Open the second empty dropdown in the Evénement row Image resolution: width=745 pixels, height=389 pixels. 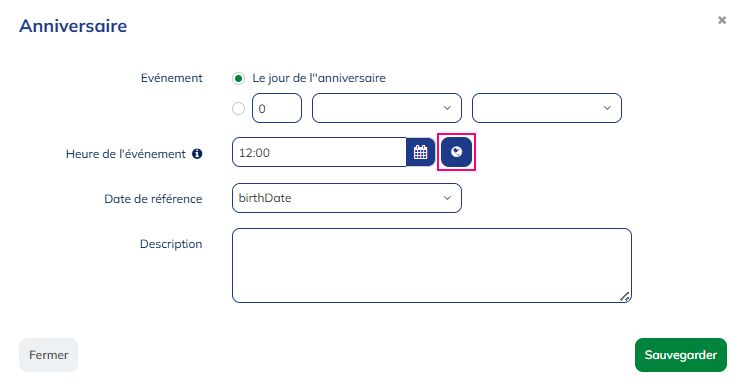click(546, 108)
